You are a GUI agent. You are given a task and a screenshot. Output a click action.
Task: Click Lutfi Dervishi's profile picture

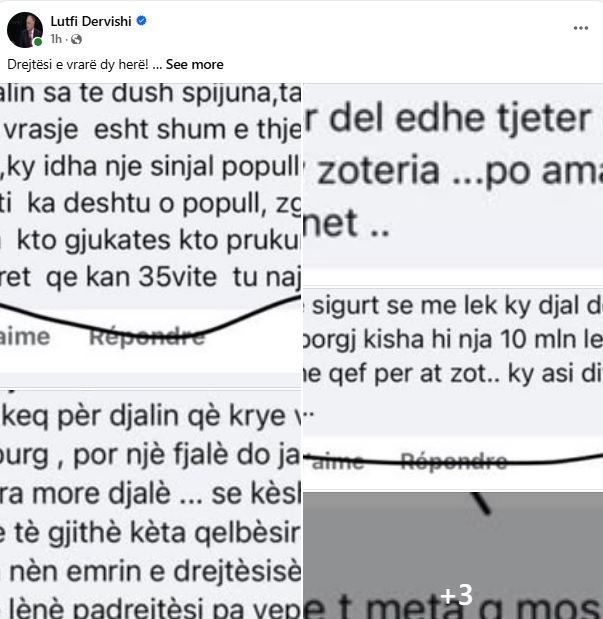click(x=25, y=30)
